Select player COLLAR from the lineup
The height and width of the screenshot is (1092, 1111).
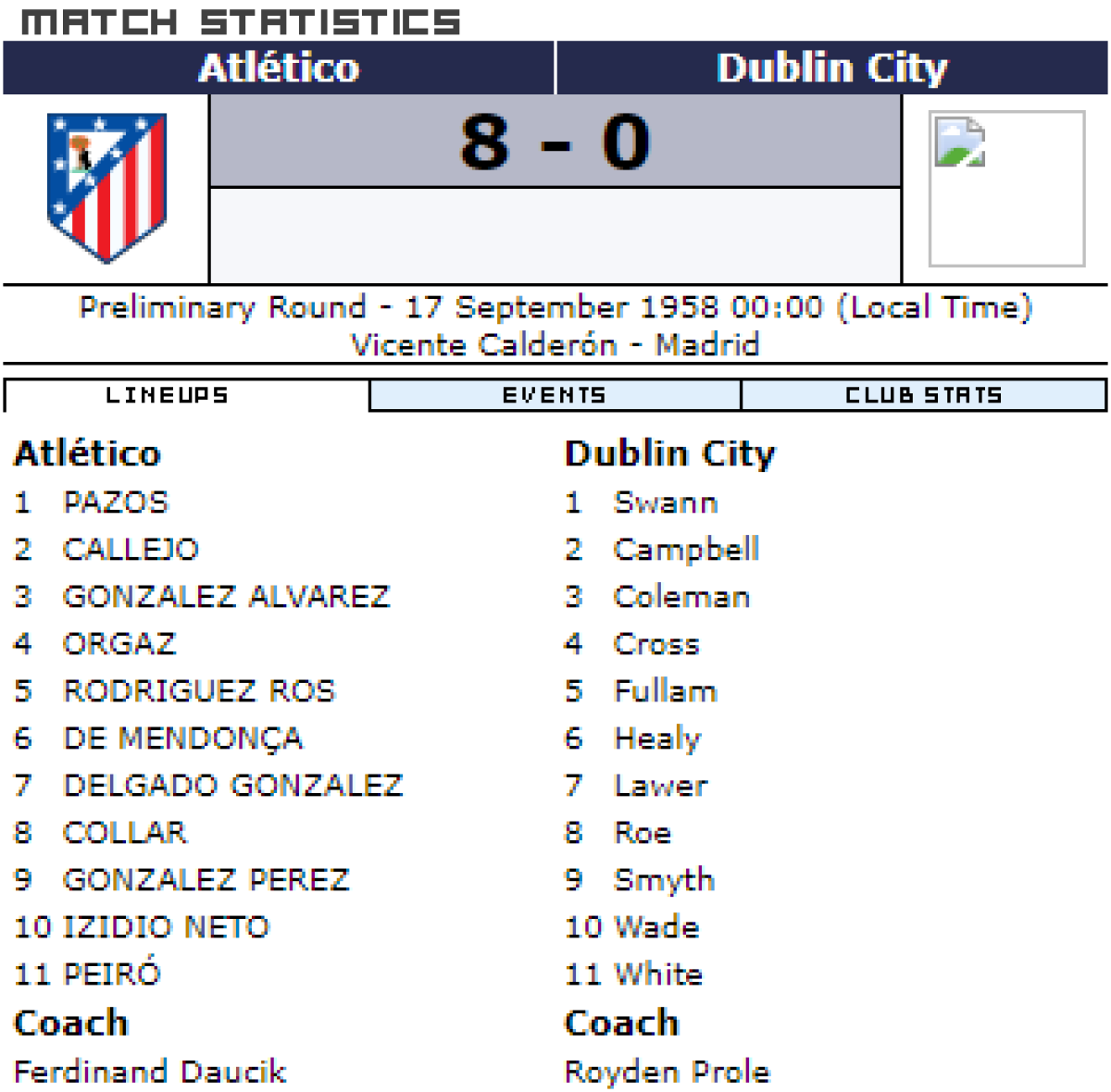point(125,833)
